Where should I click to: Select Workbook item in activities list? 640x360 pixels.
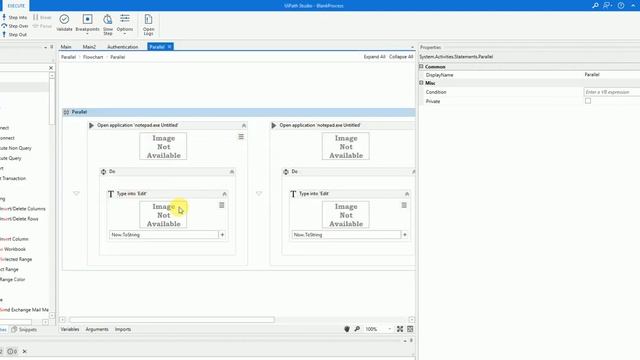click(13, 249)
